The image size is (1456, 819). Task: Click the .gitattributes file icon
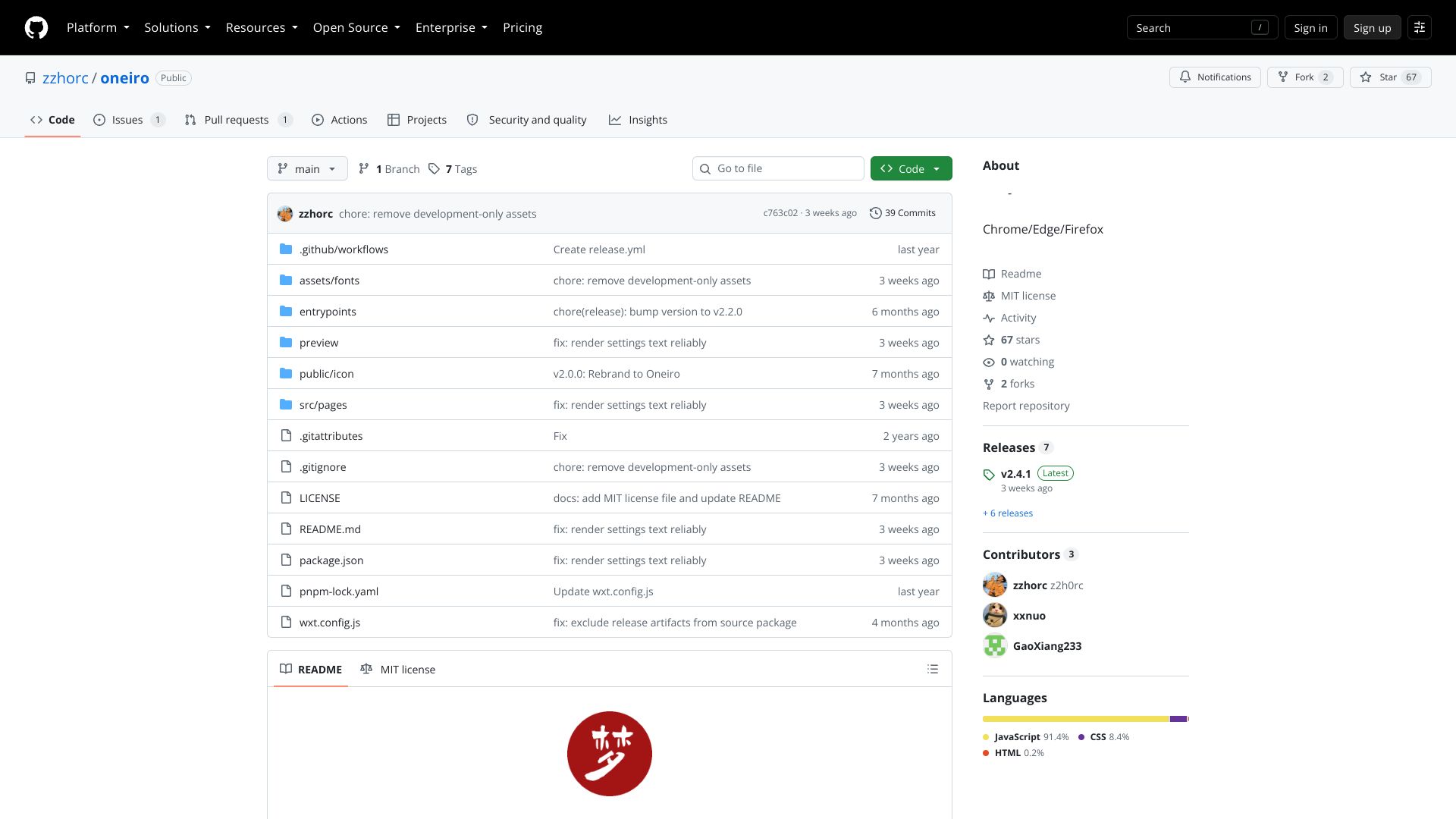point(286,436)
